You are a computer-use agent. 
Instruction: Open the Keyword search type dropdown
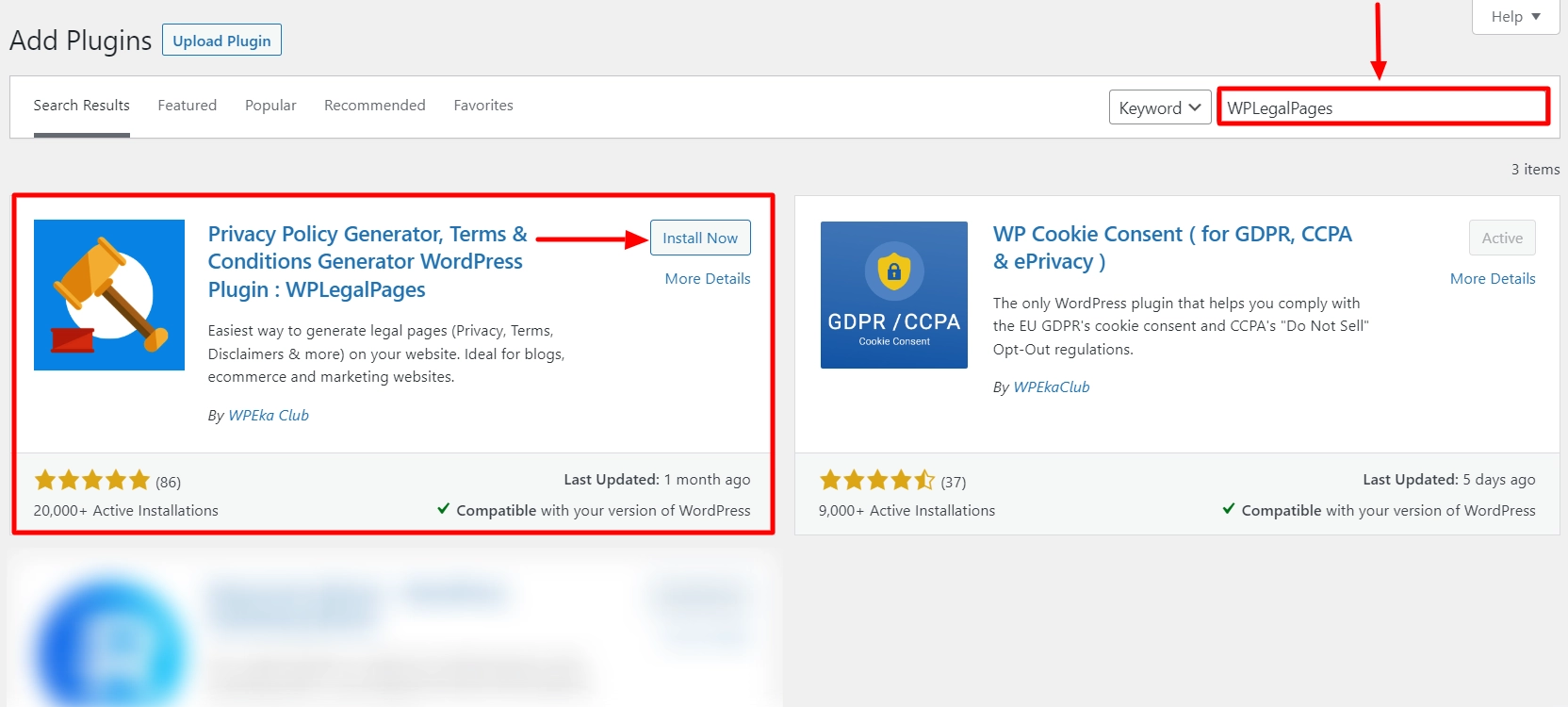click(x=1159, y=107)
